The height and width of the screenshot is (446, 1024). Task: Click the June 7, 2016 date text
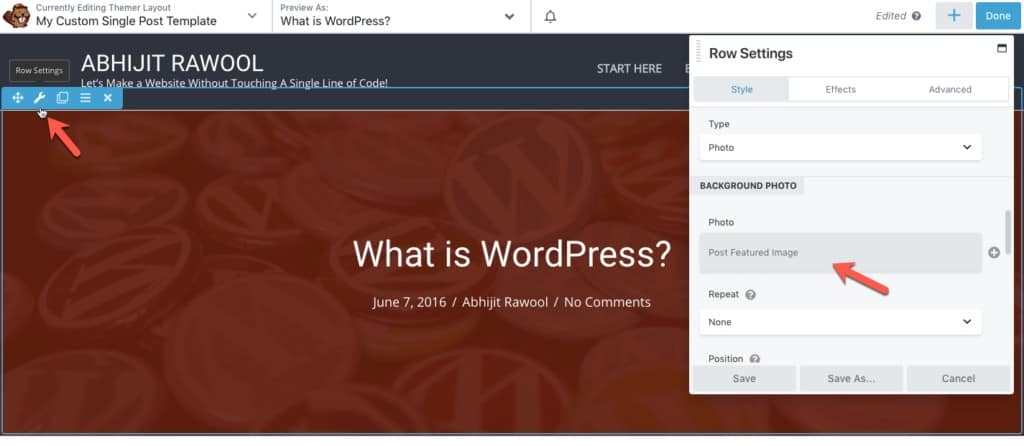pos(409,302)
